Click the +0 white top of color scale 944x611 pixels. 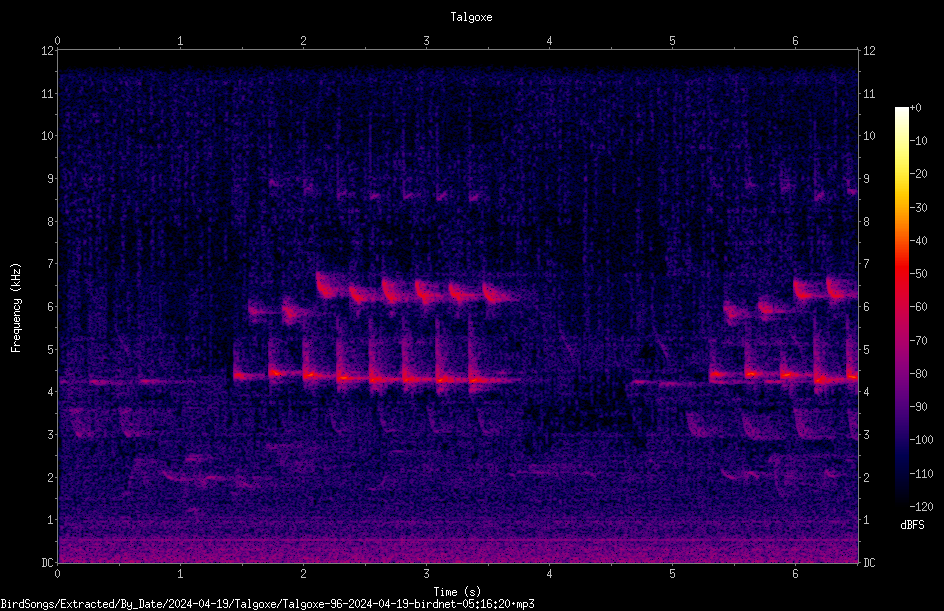pyautogui.click(x=902, y=110)
